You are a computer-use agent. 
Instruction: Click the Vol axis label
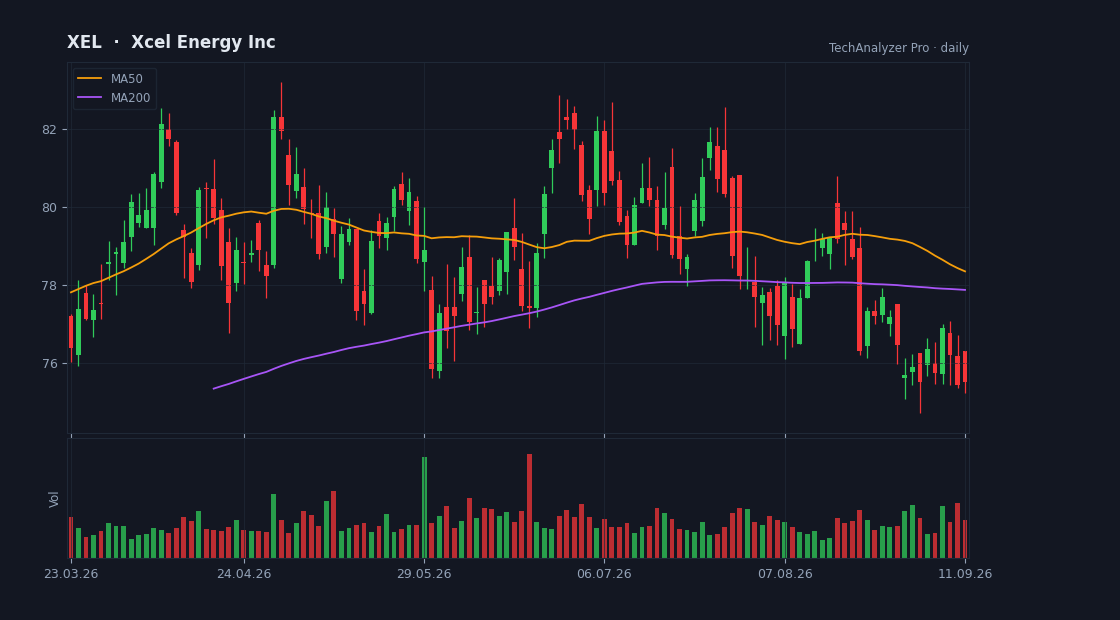click(x=54, y=499)
